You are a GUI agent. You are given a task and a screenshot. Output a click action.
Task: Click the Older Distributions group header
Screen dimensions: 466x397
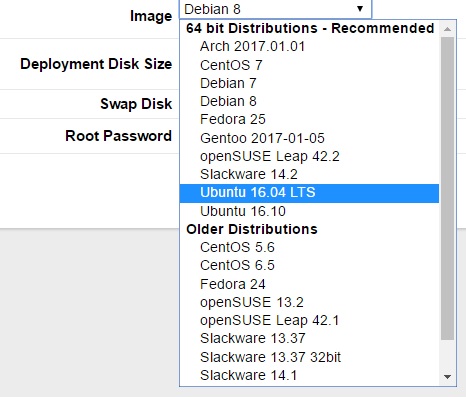[252, 229]
